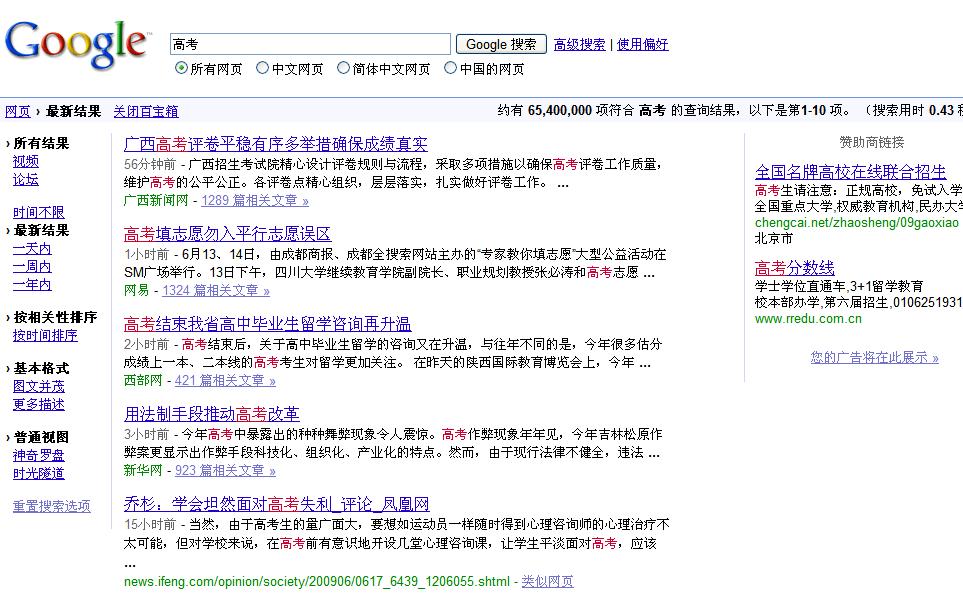Screen dimensions: 963x594
Task: Select the 简体中文网页 radio button
Action: [x=343, y=68]
